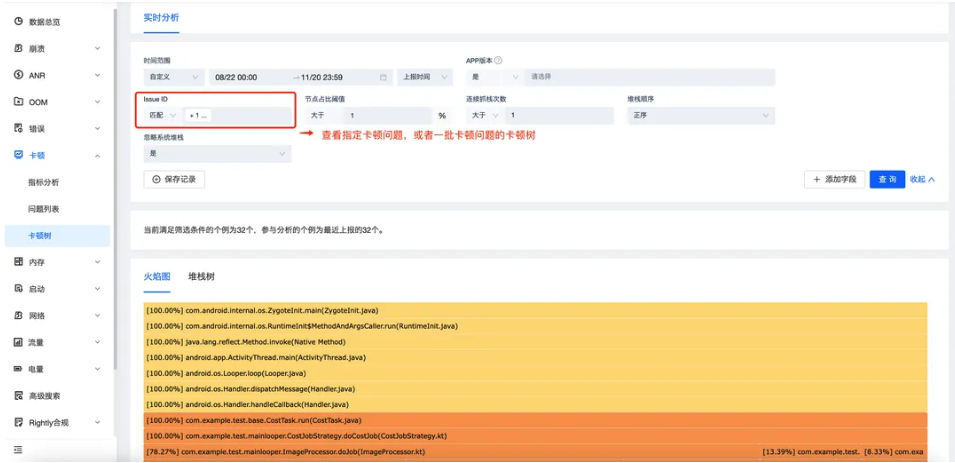Click Handler.dispatchMessage flame bar
This screenshot has width=955, height=463.
coord(535,389)
